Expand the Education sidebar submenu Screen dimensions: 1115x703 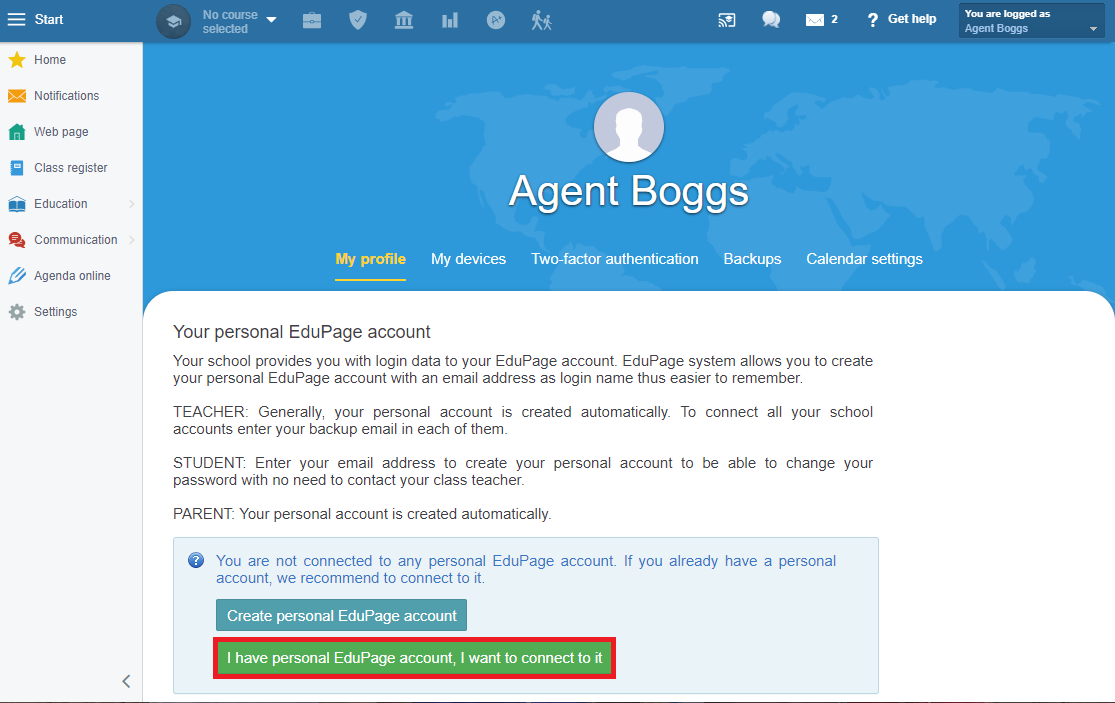pos(71,204)
